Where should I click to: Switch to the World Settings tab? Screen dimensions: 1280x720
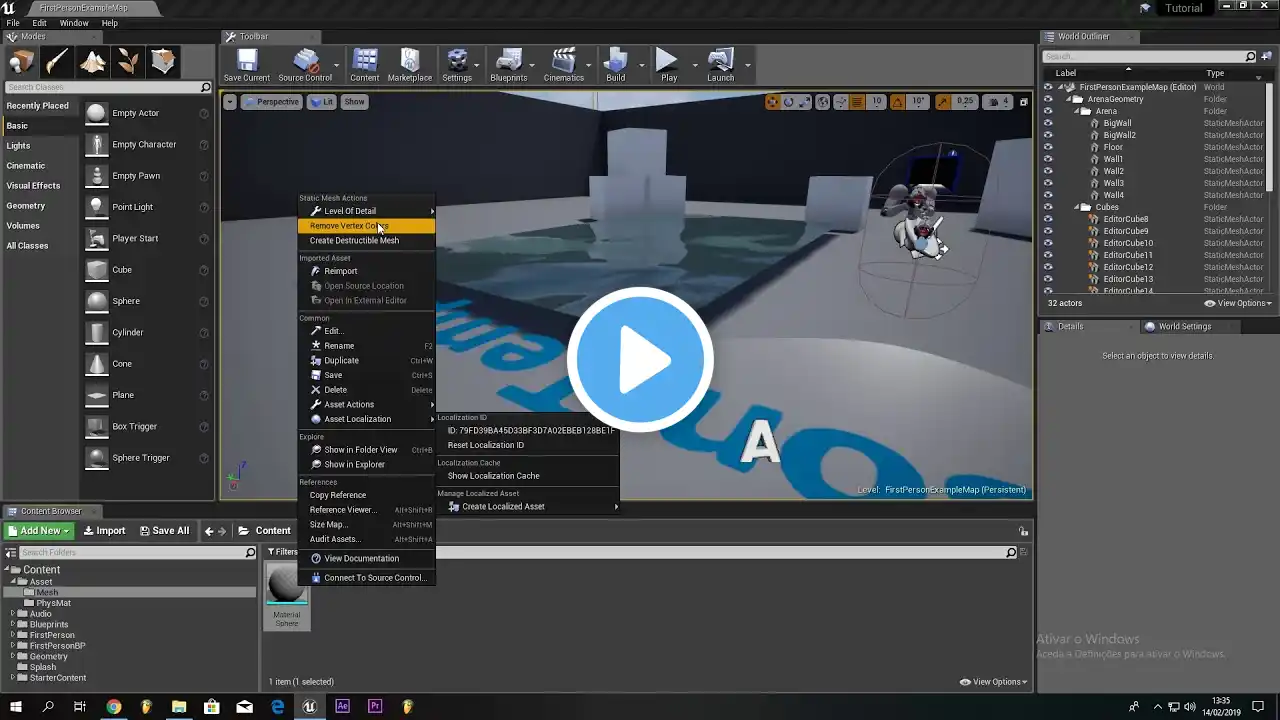(1183, 327)
